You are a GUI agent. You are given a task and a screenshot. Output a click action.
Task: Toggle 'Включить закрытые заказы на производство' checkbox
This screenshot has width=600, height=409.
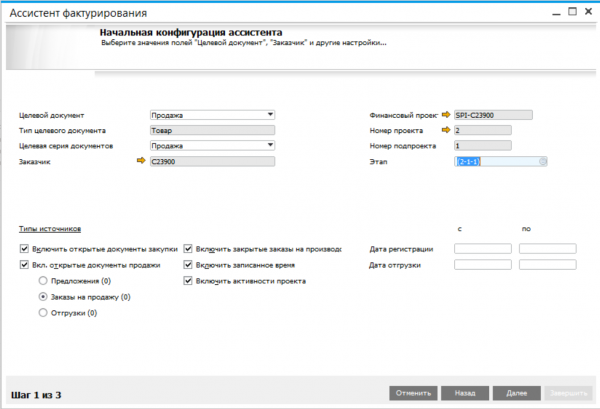[x=188, y=248]
